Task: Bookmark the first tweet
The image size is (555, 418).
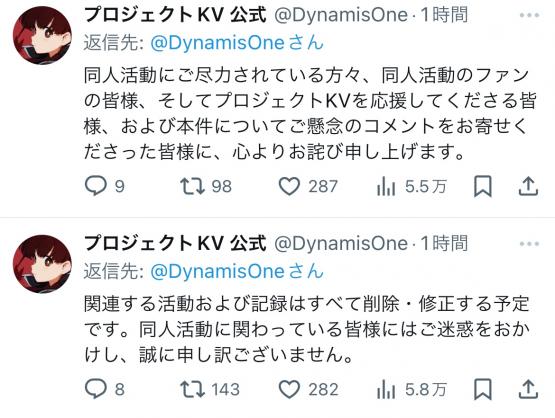Action: [x=483, y=186]
